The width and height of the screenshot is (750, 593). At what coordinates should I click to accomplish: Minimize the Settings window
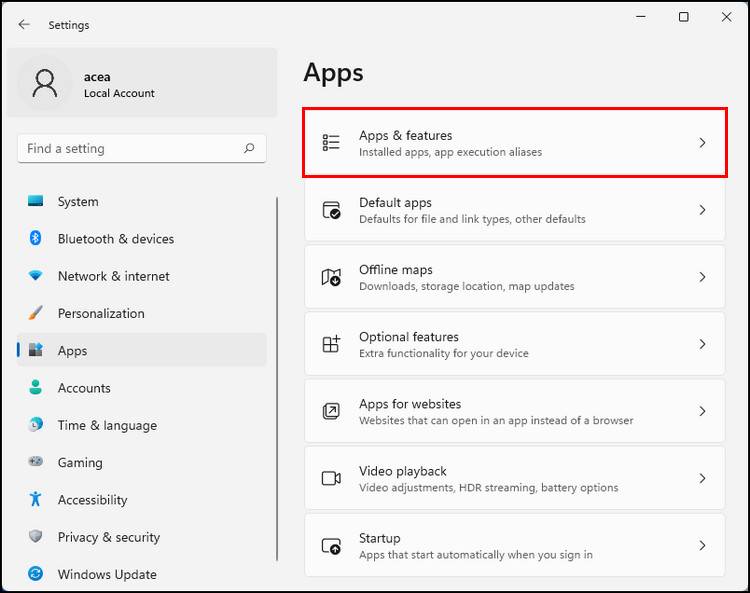[641, 17]
